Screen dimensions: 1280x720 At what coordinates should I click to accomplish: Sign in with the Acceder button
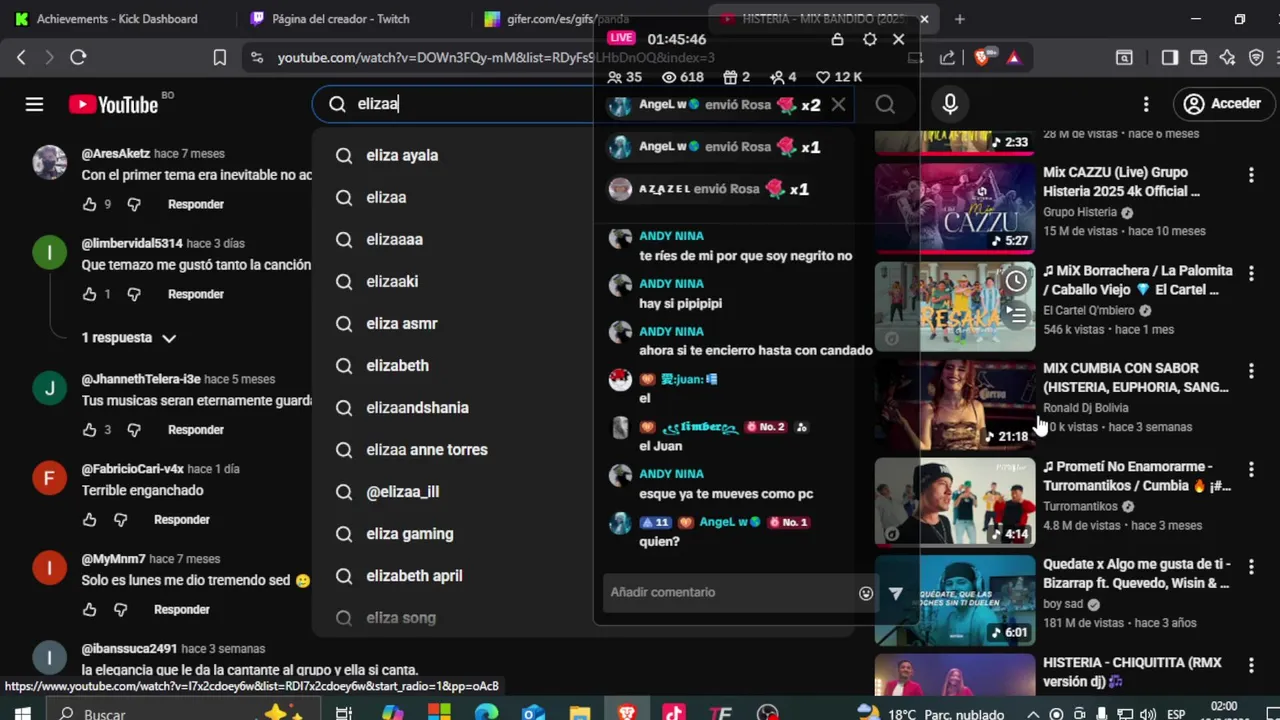1222,104
